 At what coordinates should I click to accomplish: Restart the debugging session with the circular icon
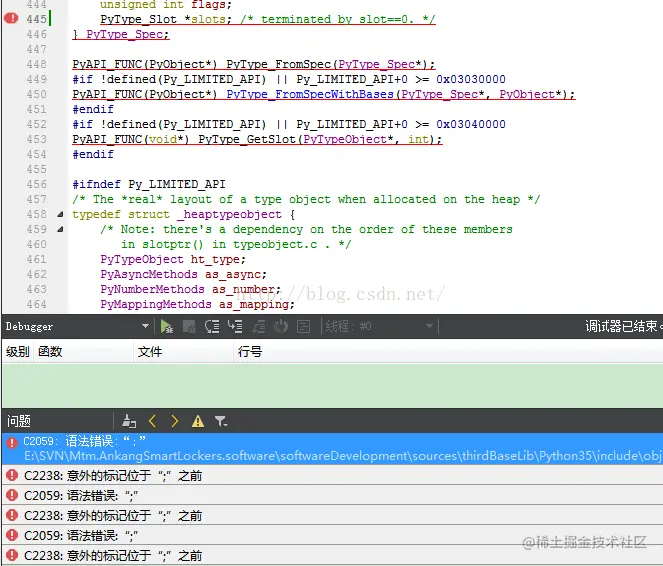tap(281, 326)
